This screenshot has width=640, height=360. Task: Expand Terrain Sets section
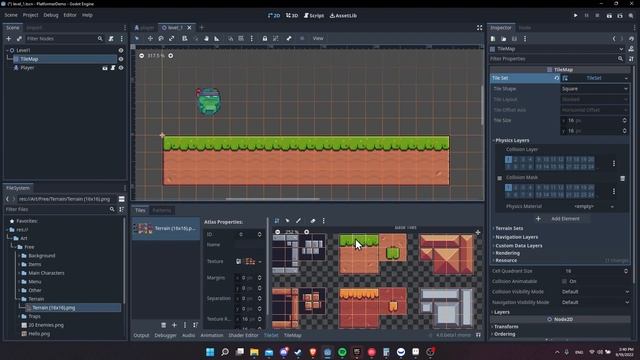click(509, 229)
